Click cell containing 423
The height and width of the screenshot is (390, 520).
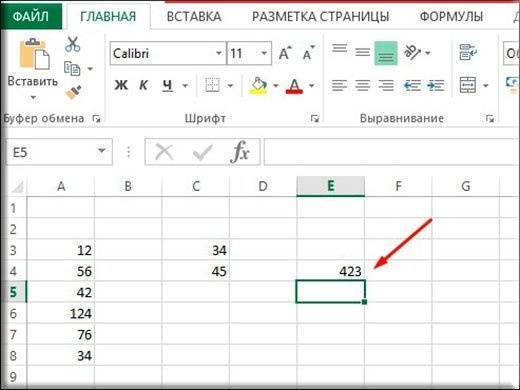pos(330,271)
